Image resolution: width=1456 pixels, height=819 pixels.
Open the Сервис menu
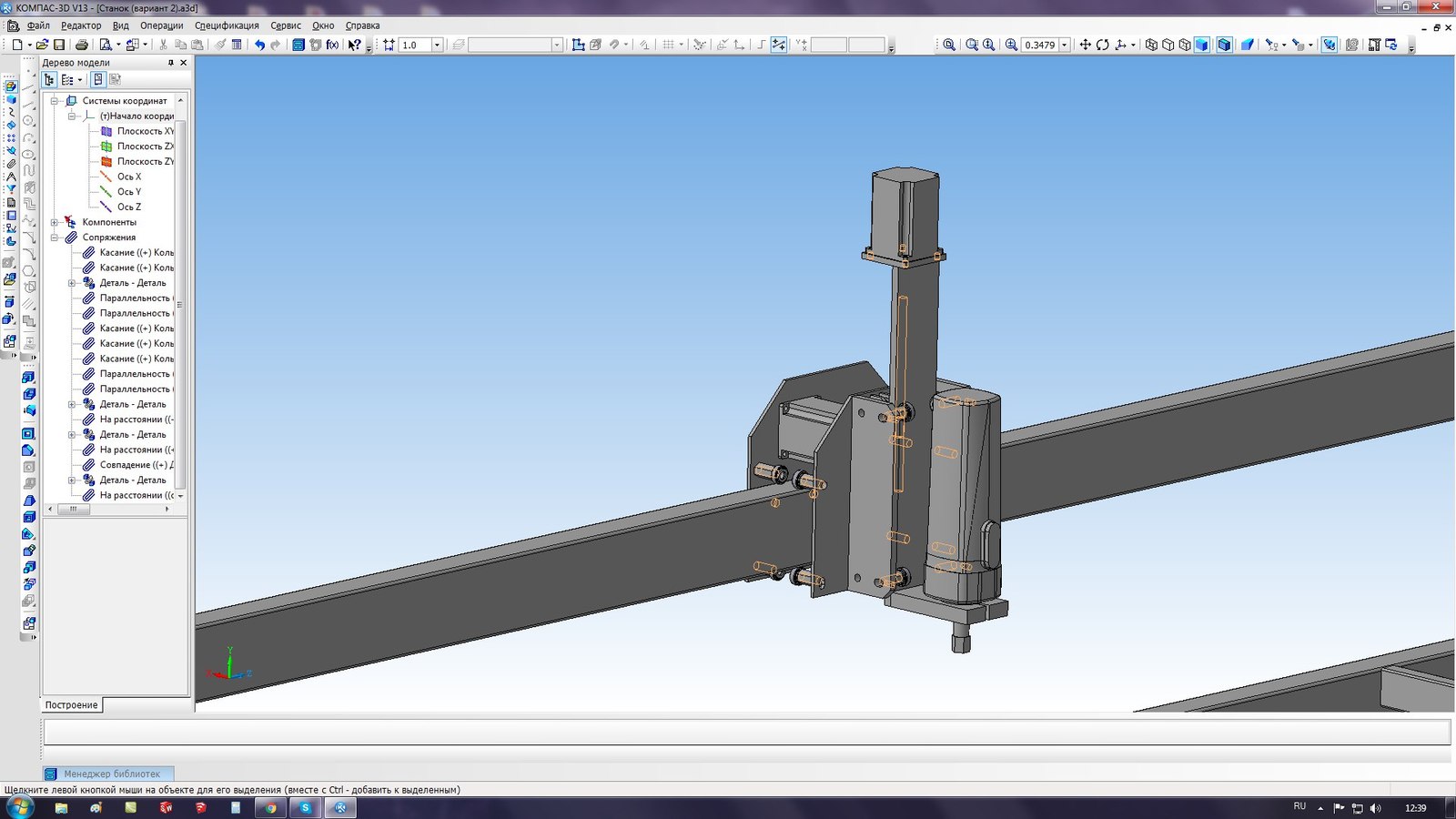(286, 25)
